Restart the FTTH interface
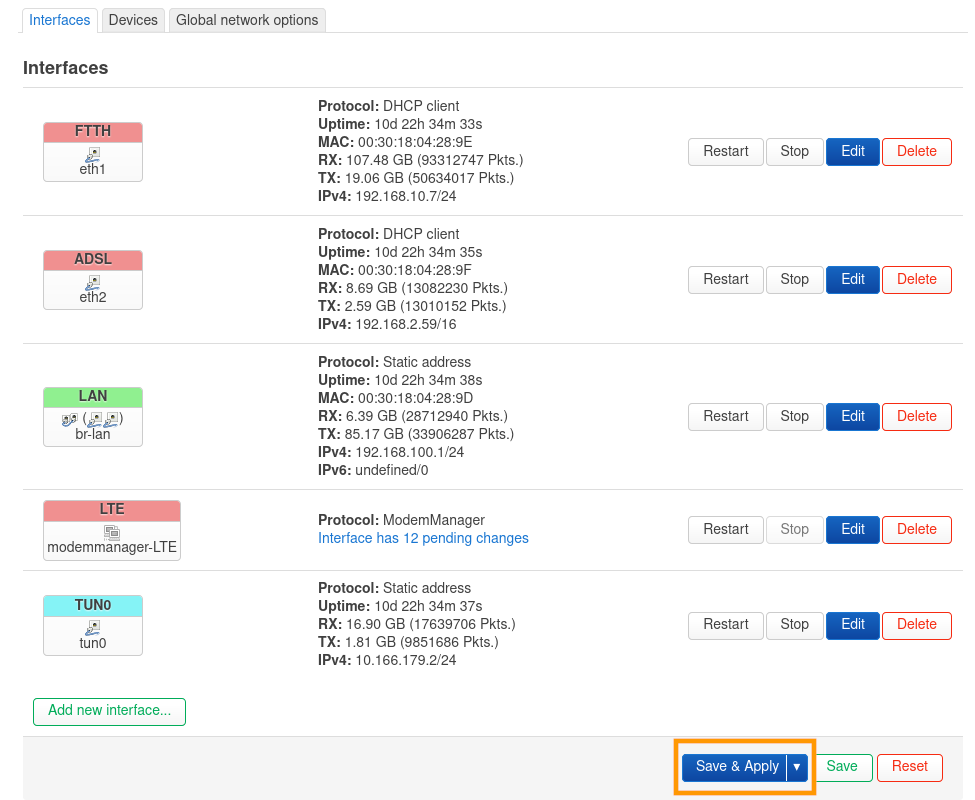Image resolution: width=975 pixels, height=800 pixels. coord(725,152)
